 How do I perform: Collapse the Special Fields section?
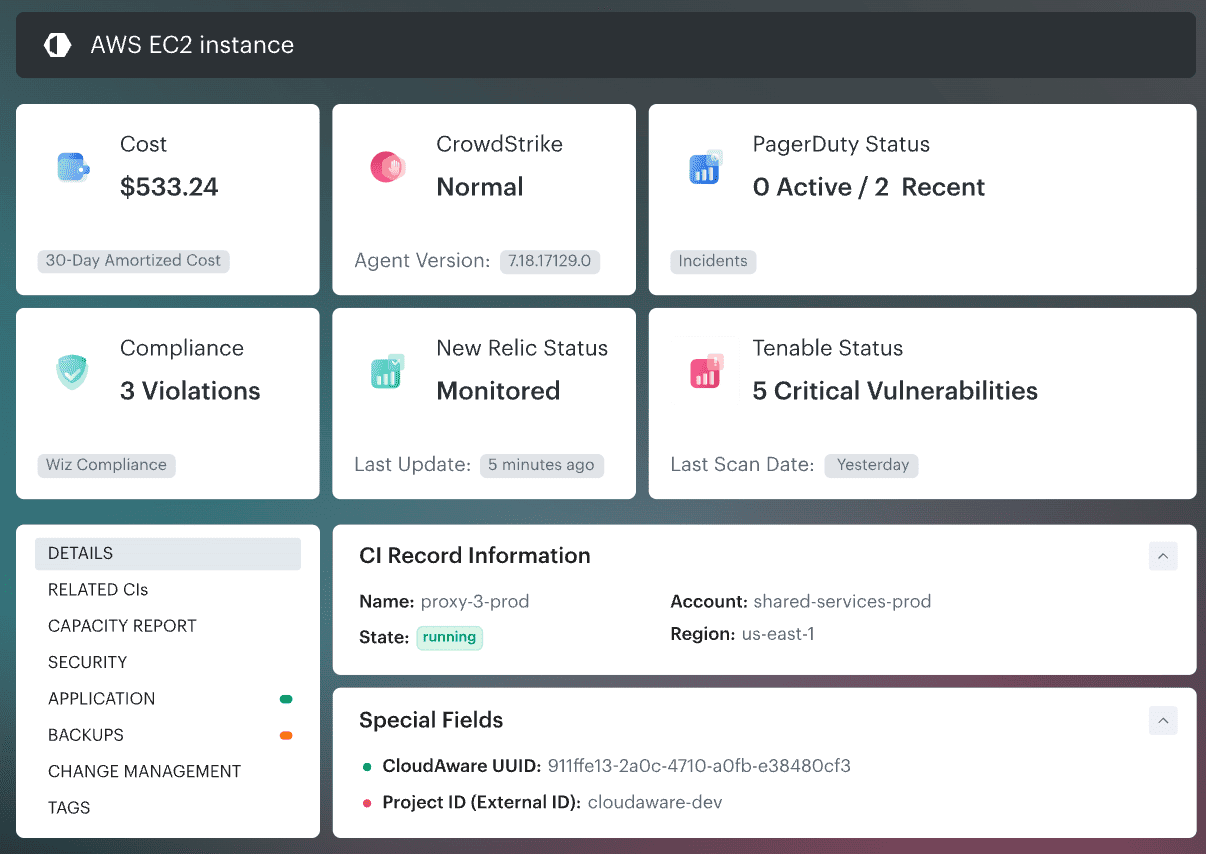(1163, 720)
